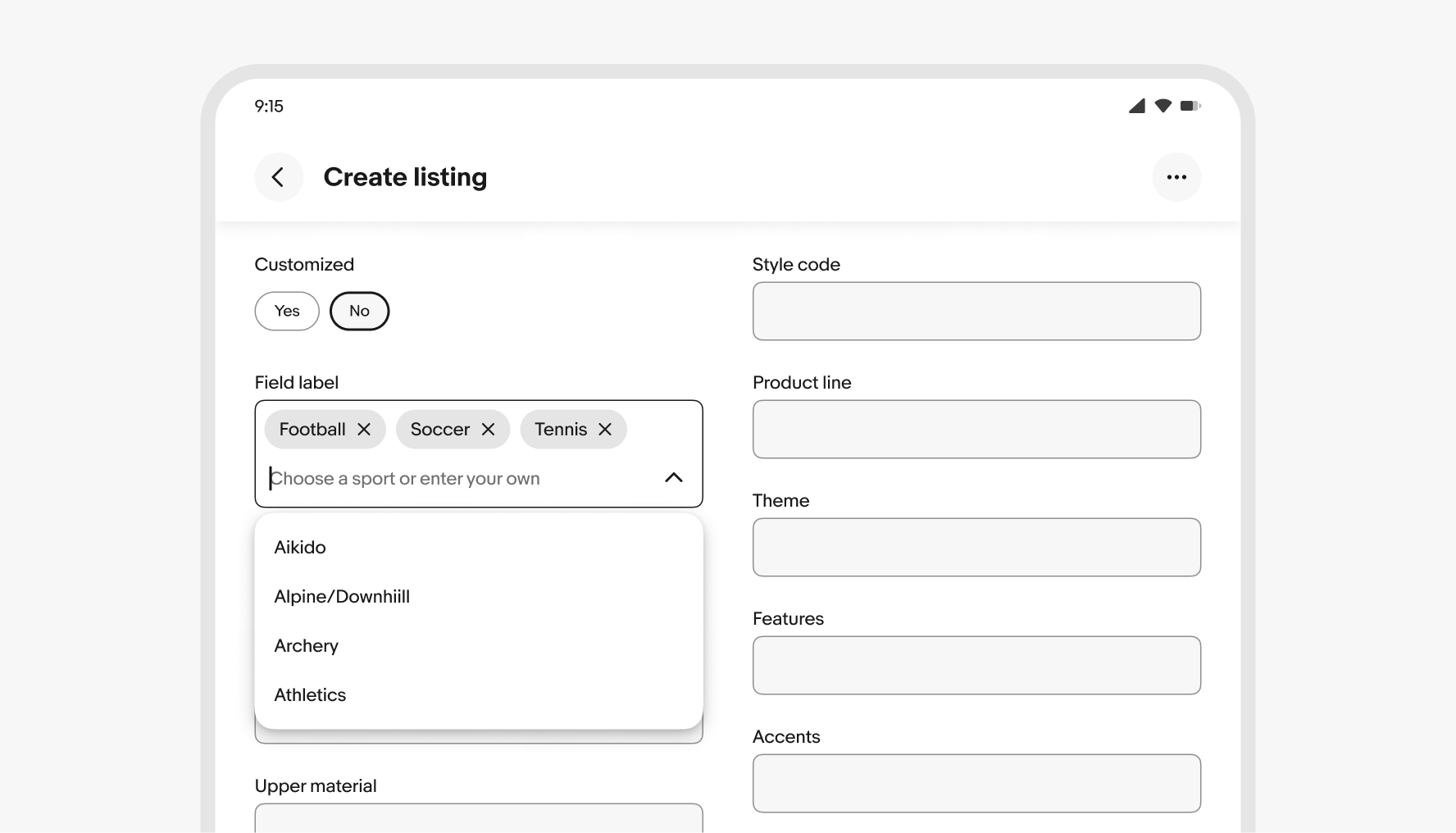Viewport: 1456px width, 833px height.
Task: Collapse the sports dropdown with the chevron
Action: coord(674,478)
